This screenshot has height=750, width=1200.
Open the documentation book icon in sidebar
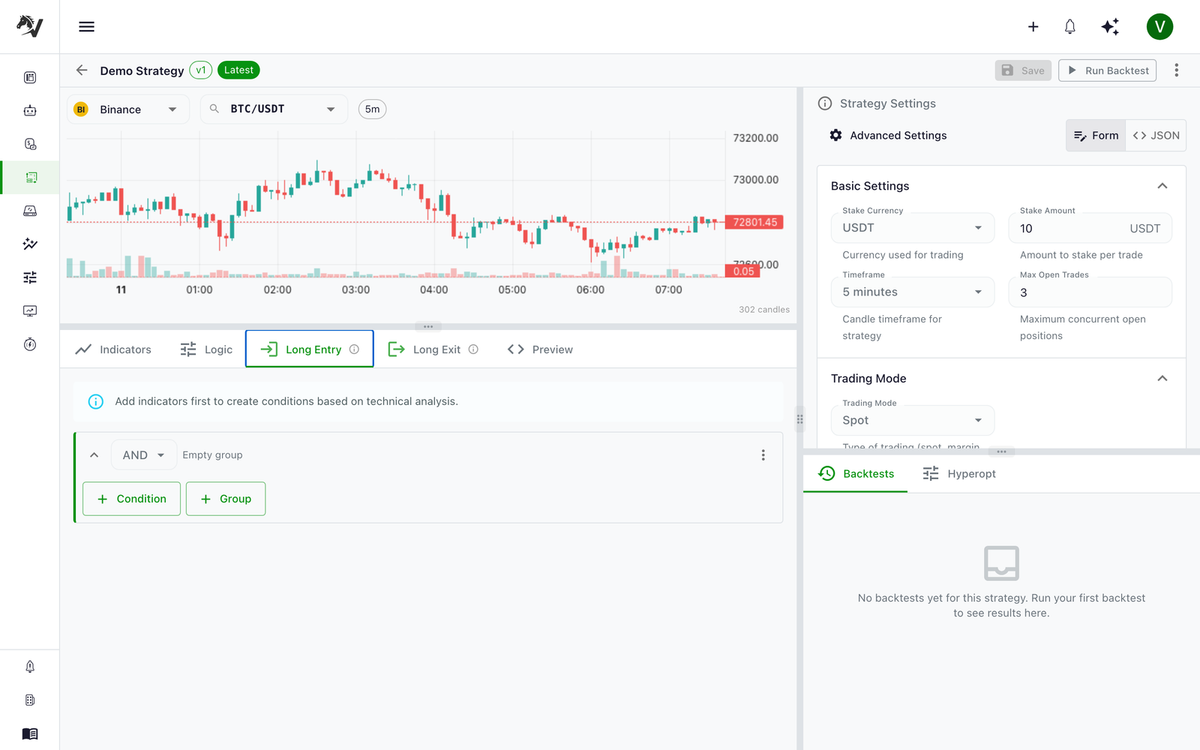pos(30,733)
